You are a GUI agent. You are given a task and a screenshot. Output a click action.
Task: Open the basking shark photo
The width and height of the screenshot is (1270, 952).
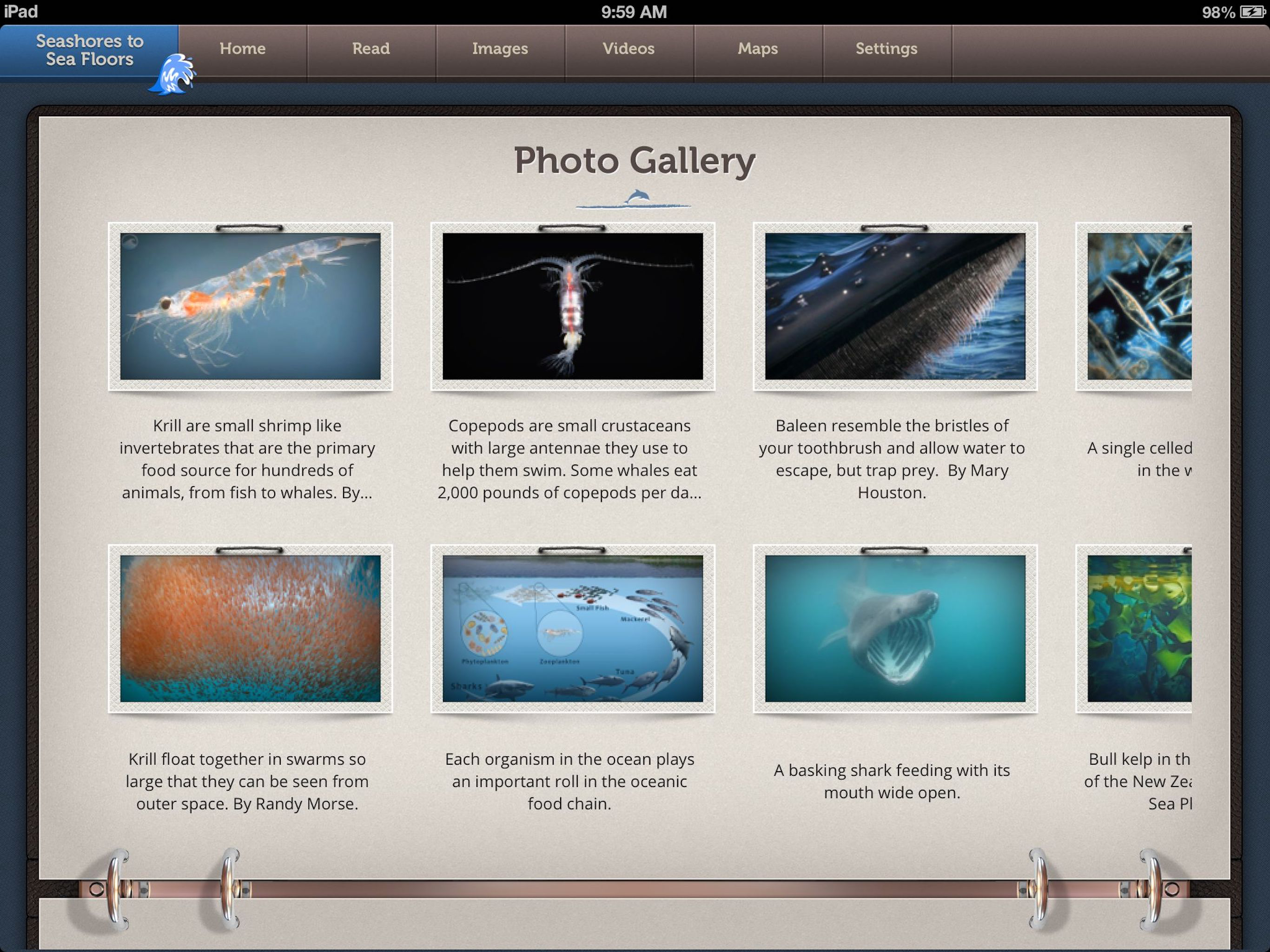click(x=894, y=628)
